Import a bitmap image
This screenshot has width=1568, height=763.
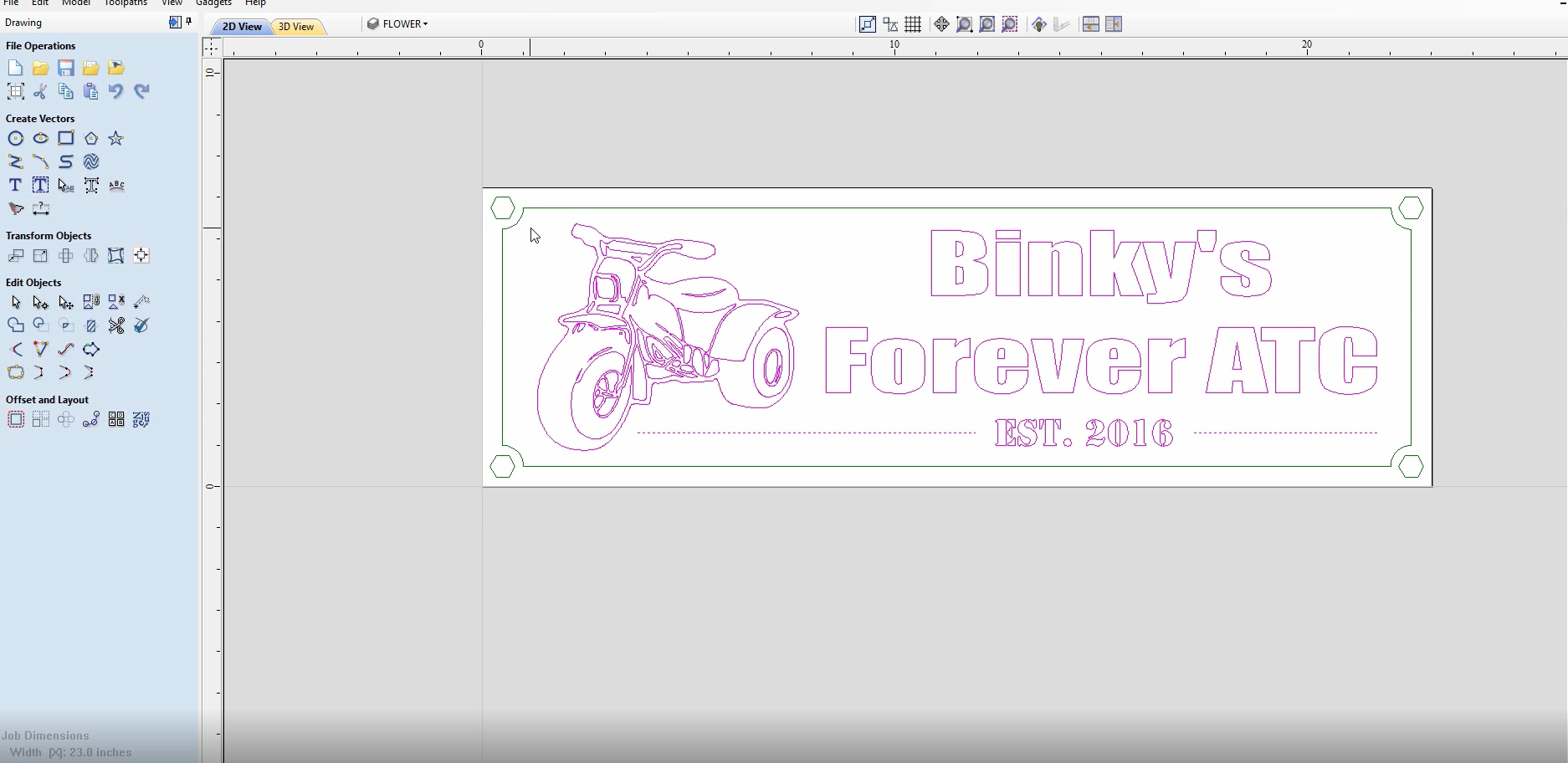(115, 68)
